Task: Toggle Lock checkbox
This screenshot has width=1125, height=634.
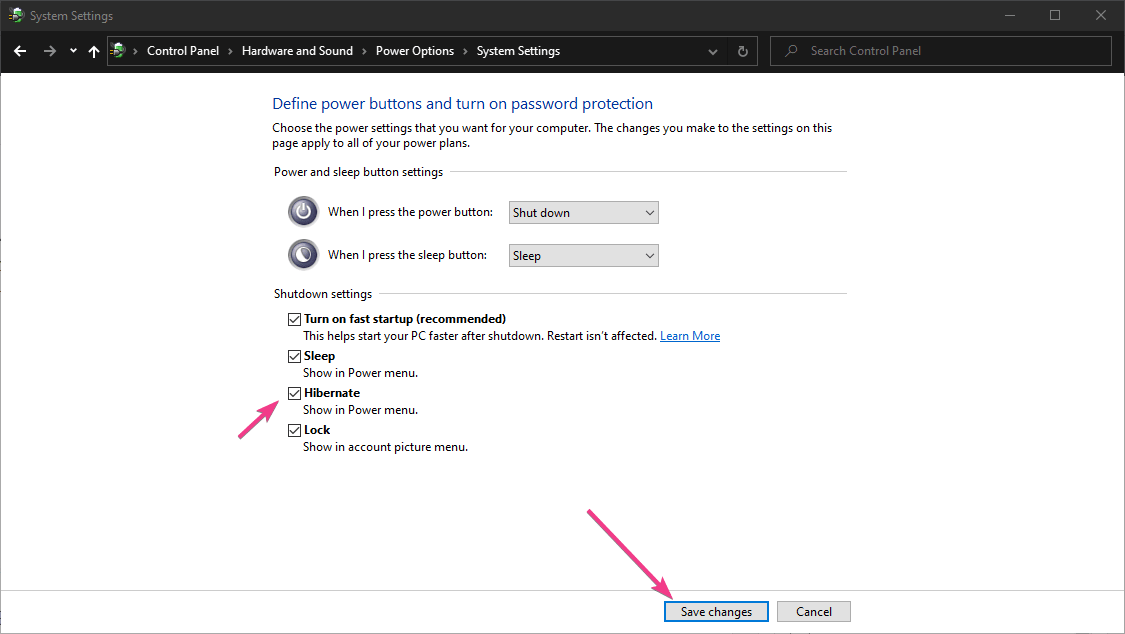Action: click(x=294, y=430)
